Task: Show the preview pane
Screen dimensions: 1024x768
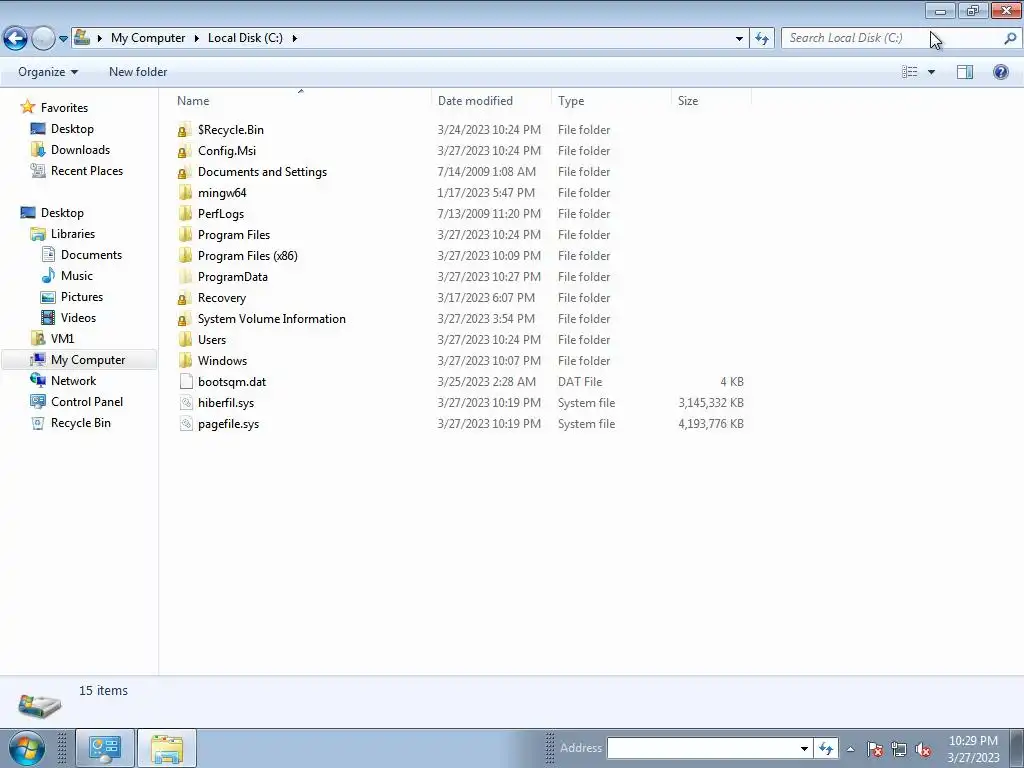Action: 965,72
